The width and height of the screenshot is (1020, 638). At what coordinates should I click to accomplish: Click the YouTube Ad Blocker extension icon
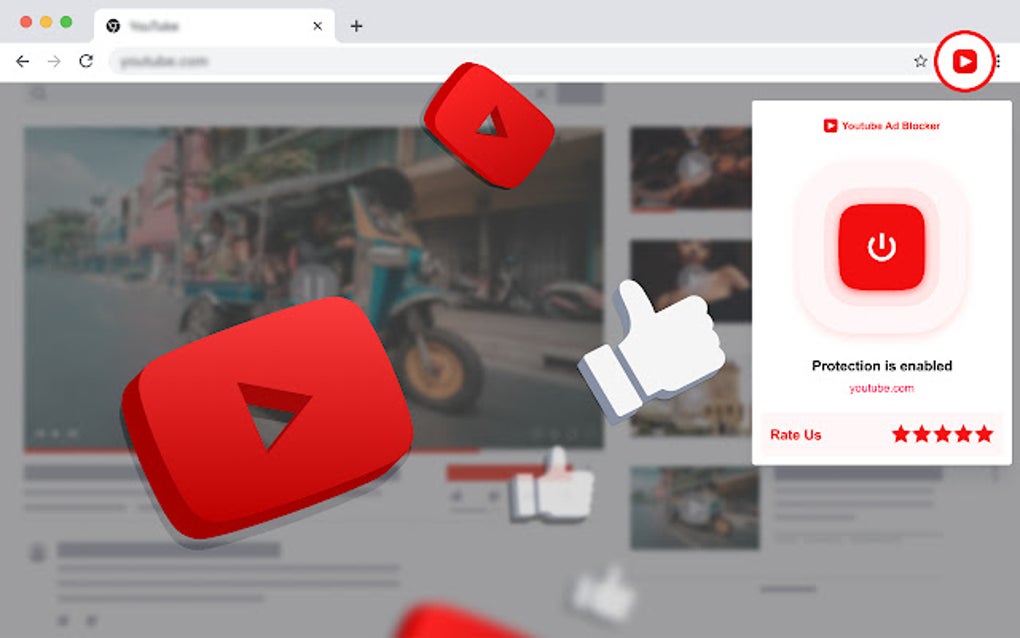pos(963,61)
